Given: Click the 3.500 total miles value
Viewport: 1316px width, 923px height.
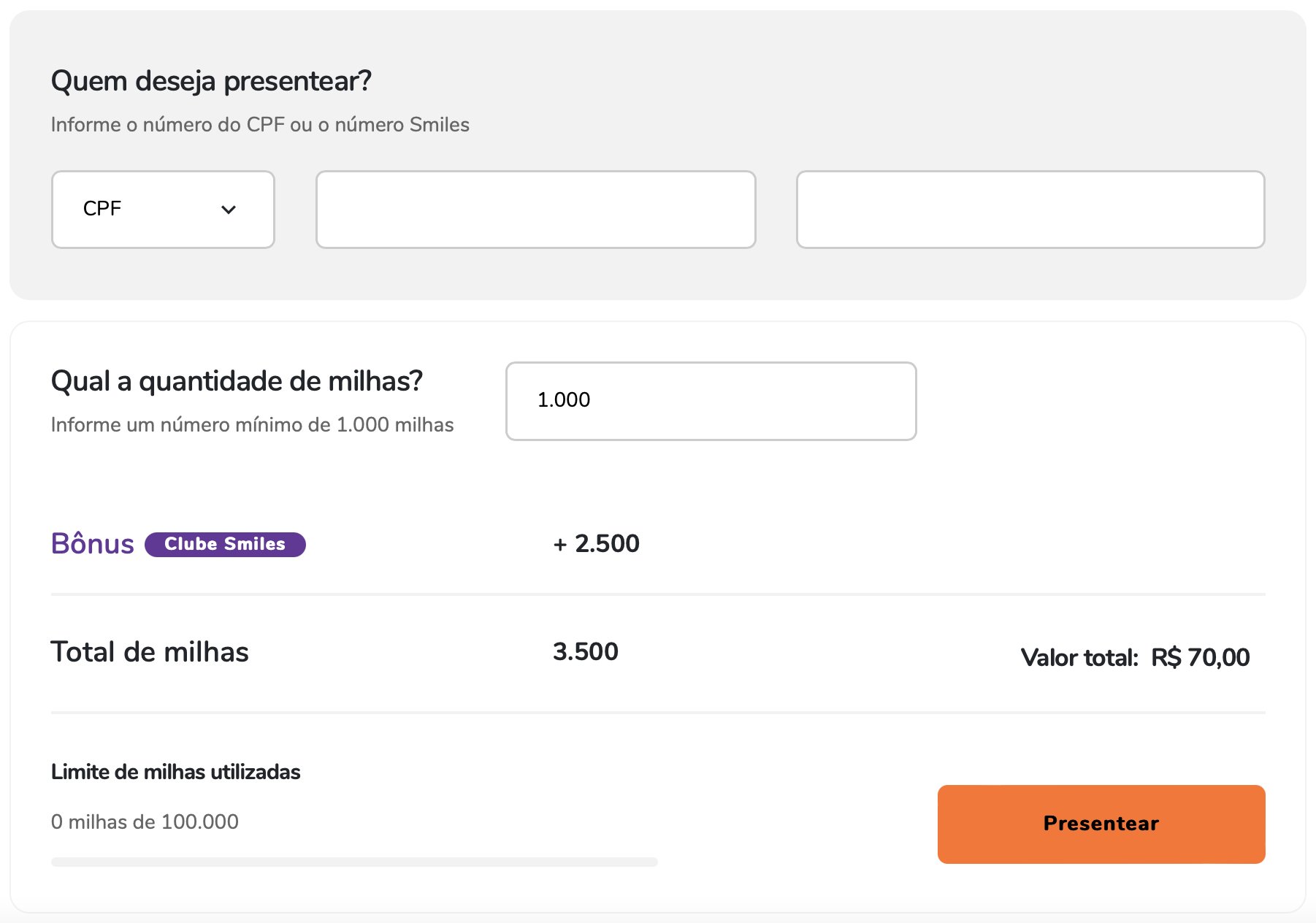Looking at the screenshot, I should coord(586,651).
